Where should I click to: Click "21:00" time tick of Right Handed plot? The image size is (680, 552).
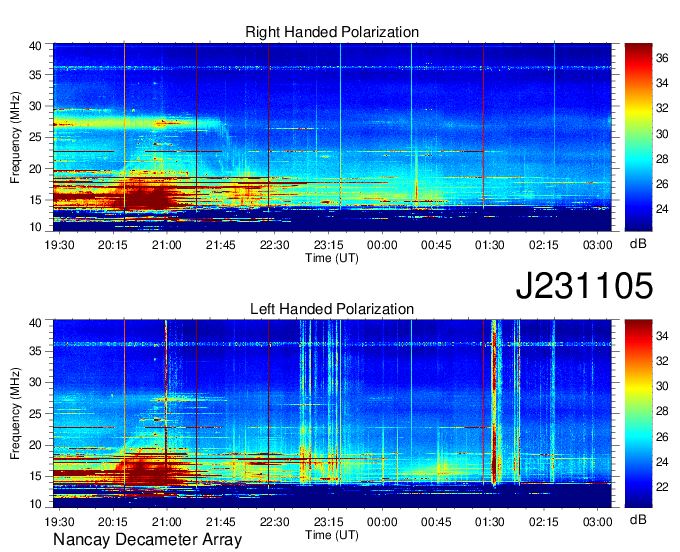coord(167,245)
